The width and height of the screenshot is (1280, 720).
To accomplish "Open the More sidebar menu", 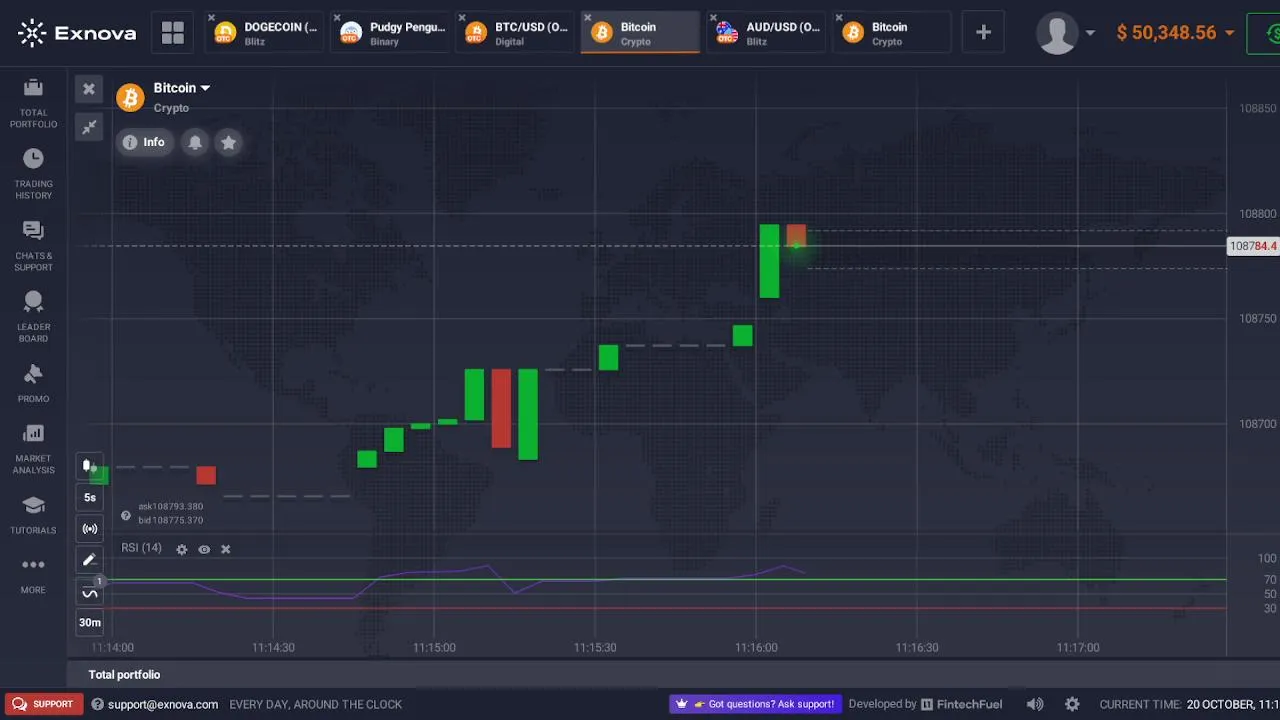I will 33,576.
